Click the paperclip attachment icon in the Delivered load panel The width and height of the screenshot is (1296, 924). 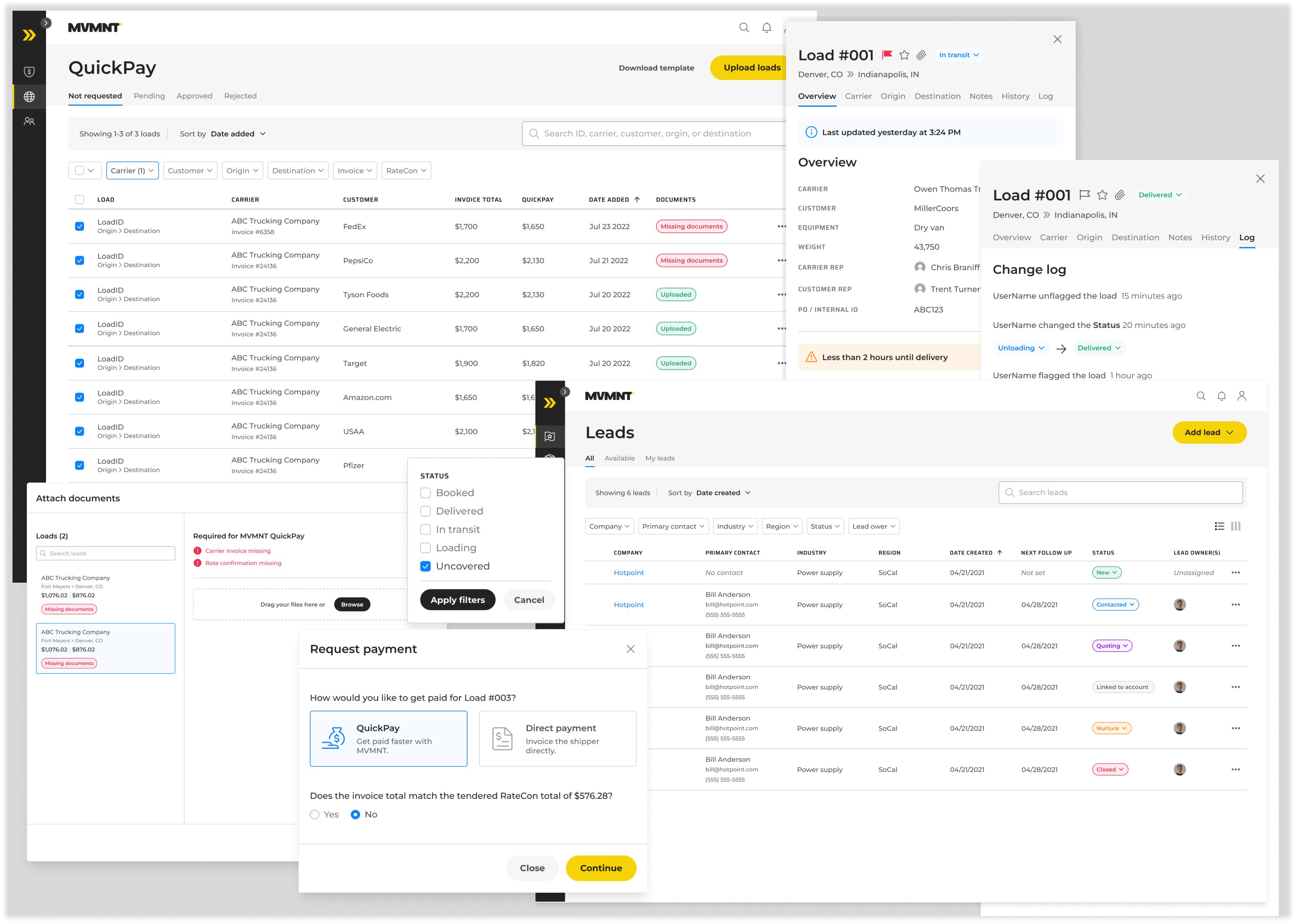(x=1119, y=195)
